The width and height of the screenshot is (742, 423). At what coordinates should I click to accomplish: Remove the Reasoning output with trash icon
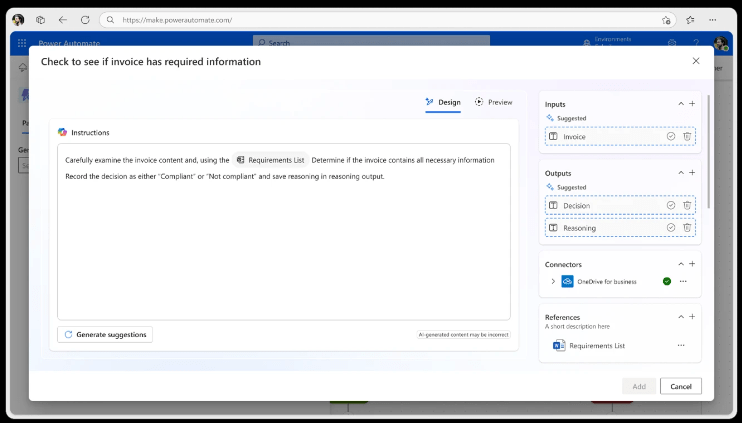(687, 228)
